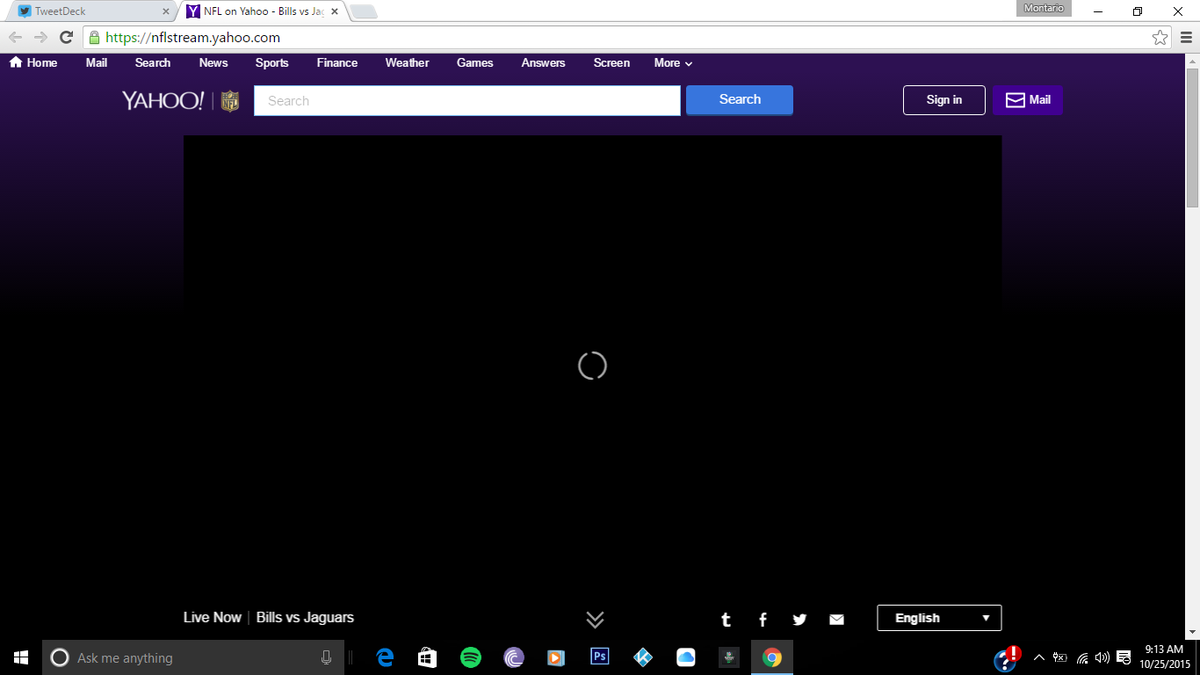Share the stream on Tumblr
Viewport: 1200px width, 675px height.
click(x=726, y=619)
